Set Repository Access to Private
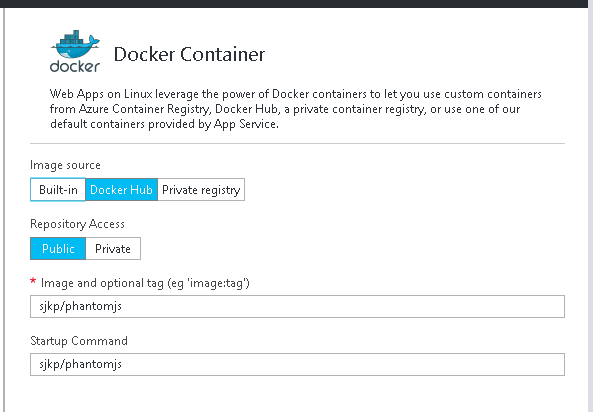Viewport: 593px width, 412px height. coord(113,249)
